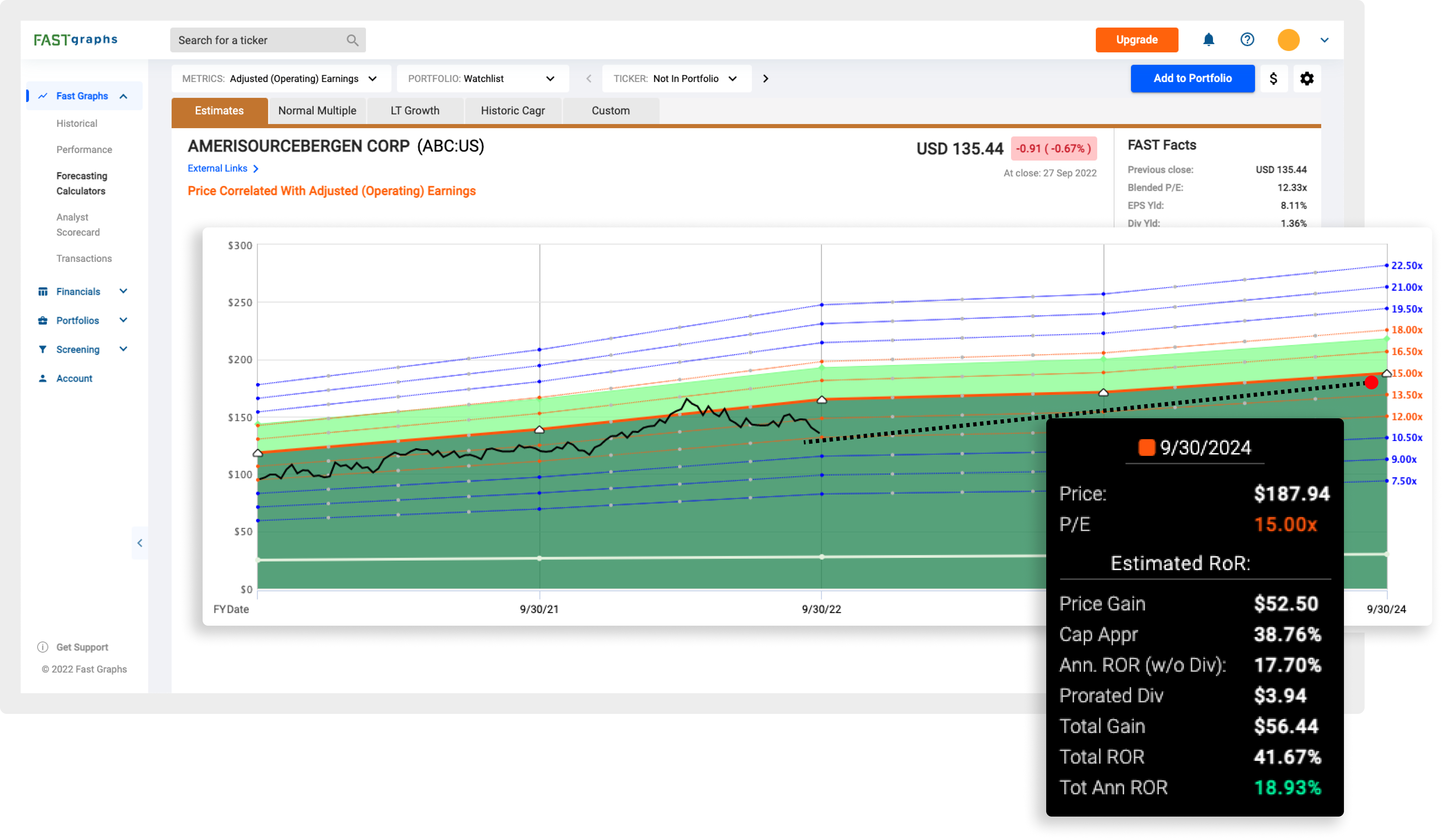The width and height of the screenshot is (1448, 840).
Task: Click the 9/30/22 axis date label
Action: [821, 609]
